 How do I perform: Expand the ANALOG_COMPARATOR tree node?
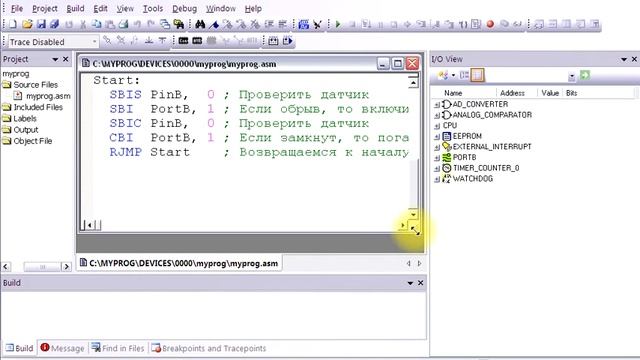pyautogui.click(x=437, y=115)
